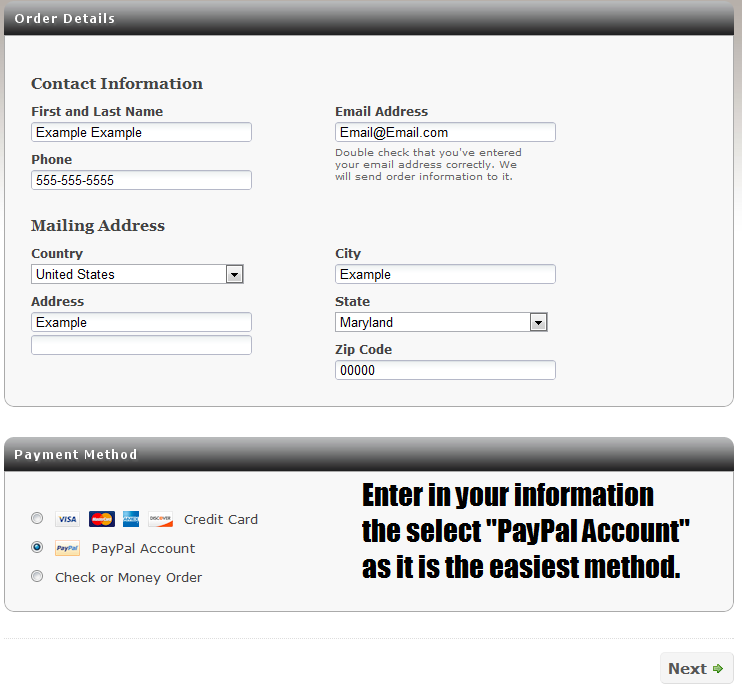
Task: Click the First and Last Name field
Action: (141, 132)
